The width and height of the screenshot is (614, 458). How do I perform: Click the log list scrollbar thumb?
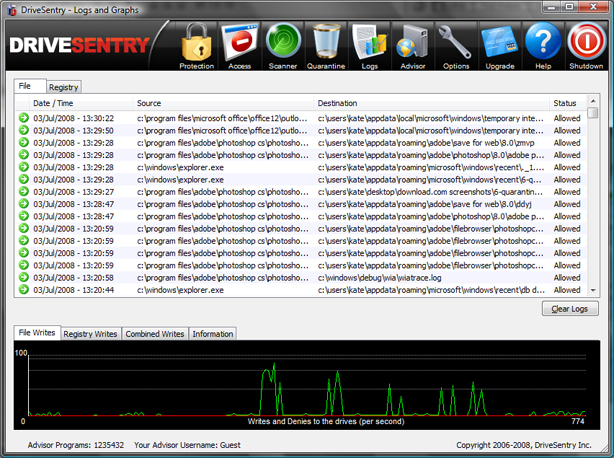point(593,113)
